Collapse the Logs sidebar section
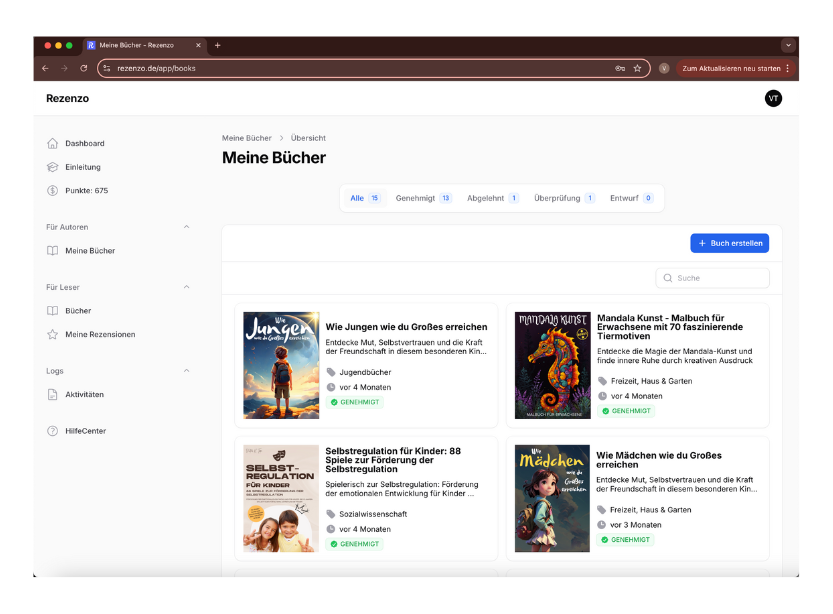The image size is (833, 614). pyautogui.click(x=186, y=371)
